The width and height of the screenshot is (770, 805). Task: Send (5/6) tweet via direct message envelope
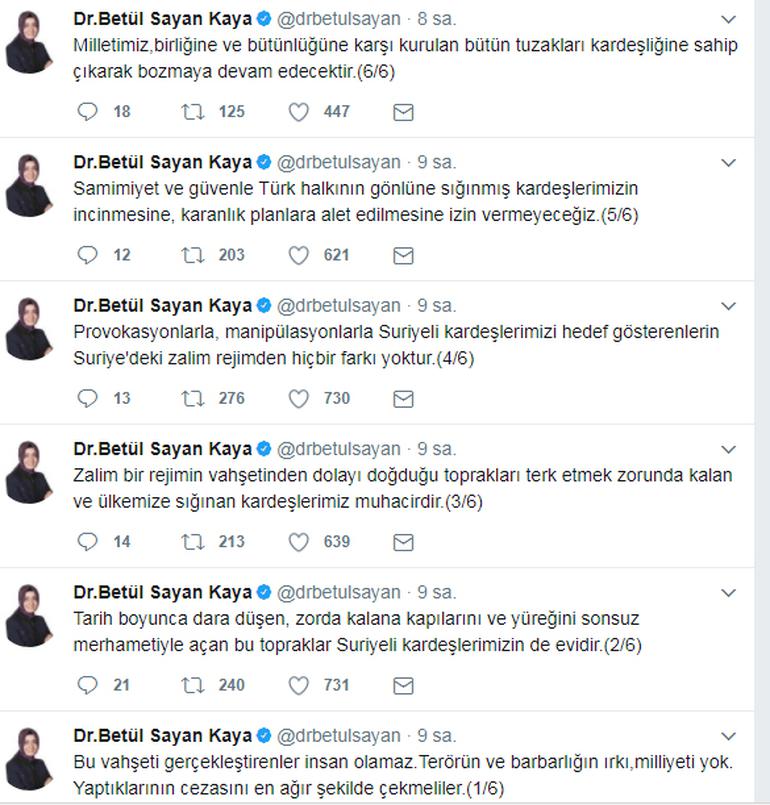(x=403, y=256)
